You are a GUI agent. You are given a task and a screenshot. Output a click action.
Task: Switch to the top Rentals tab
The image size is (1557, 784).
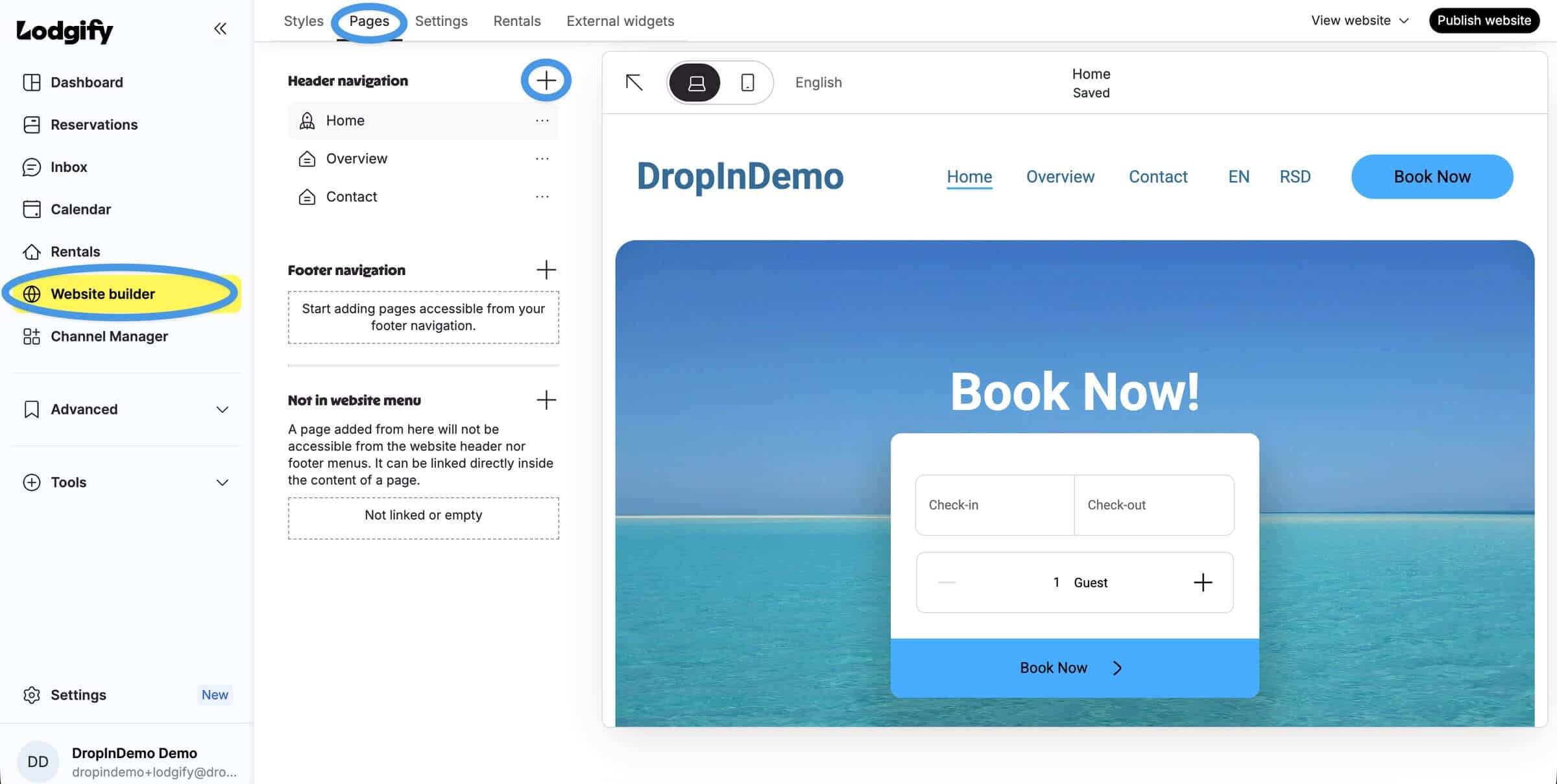(x=517, y=21)
